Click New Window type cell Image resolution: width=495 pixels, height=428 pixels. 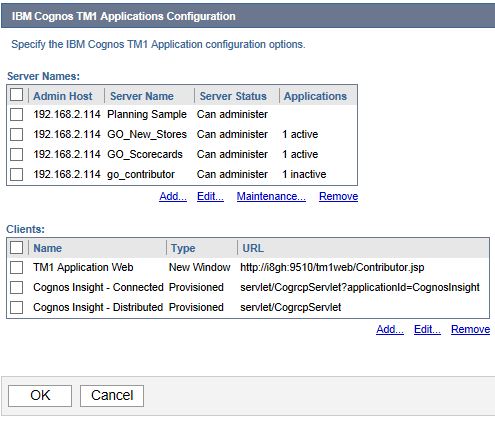[x=199, y=267]
